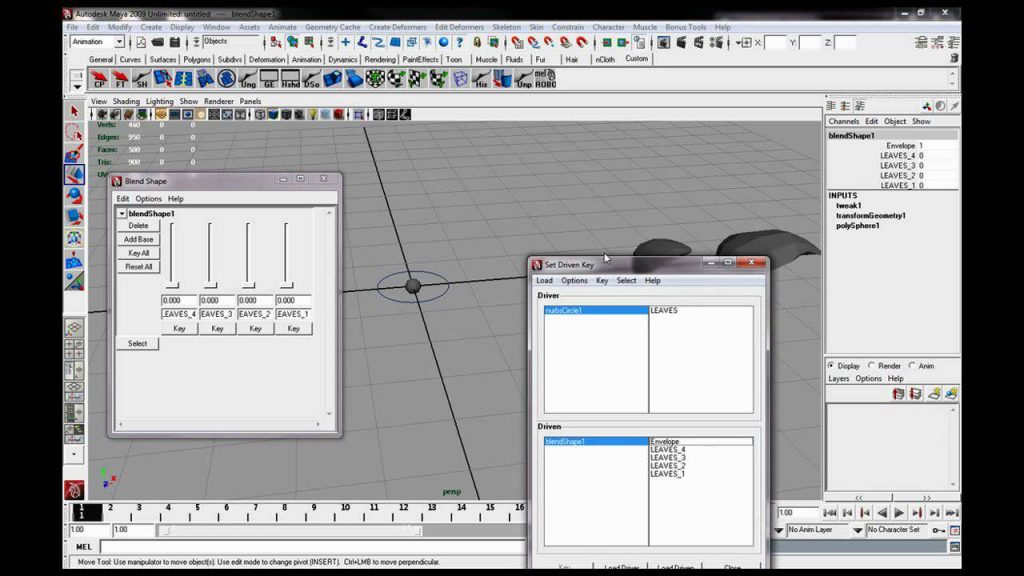Image resolution: width=1024 pixels, height=576 pixels.
Task: Click the Key All button
Action: coord(138,253)
